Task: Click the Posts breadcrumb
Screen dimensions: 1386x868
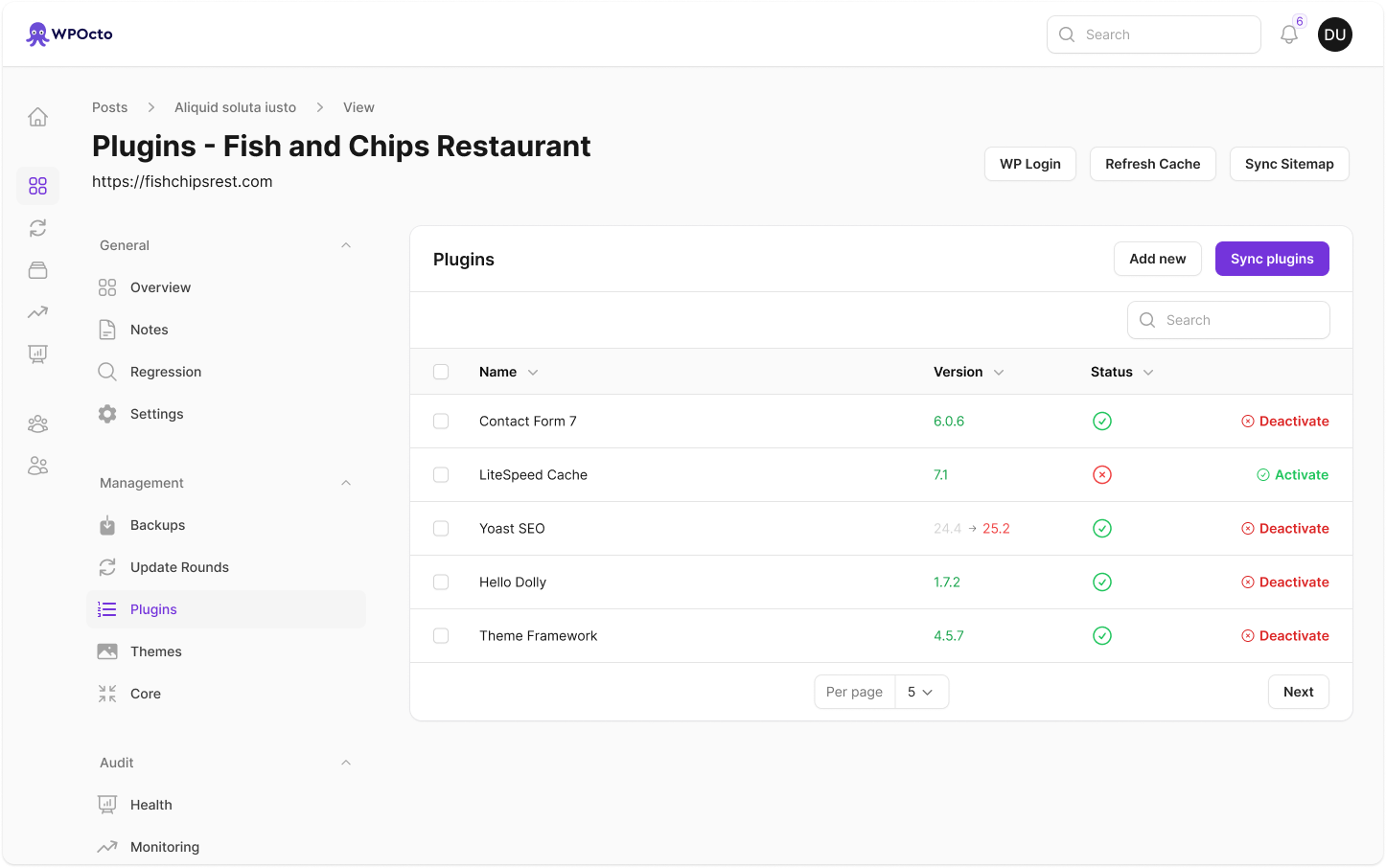Action: tap(110, 107)
